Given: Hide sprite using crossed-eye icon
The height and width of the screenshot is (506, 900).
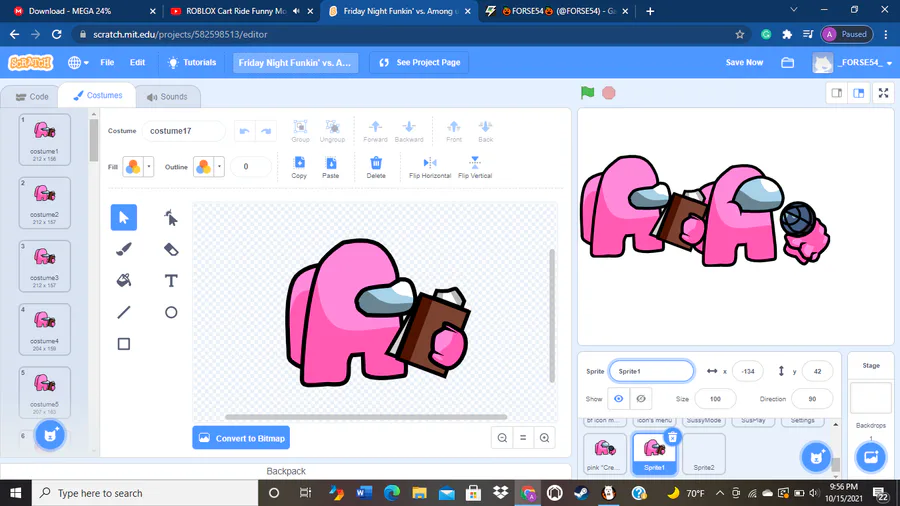Looking at the screenshot, I should (x=641, y=399).
